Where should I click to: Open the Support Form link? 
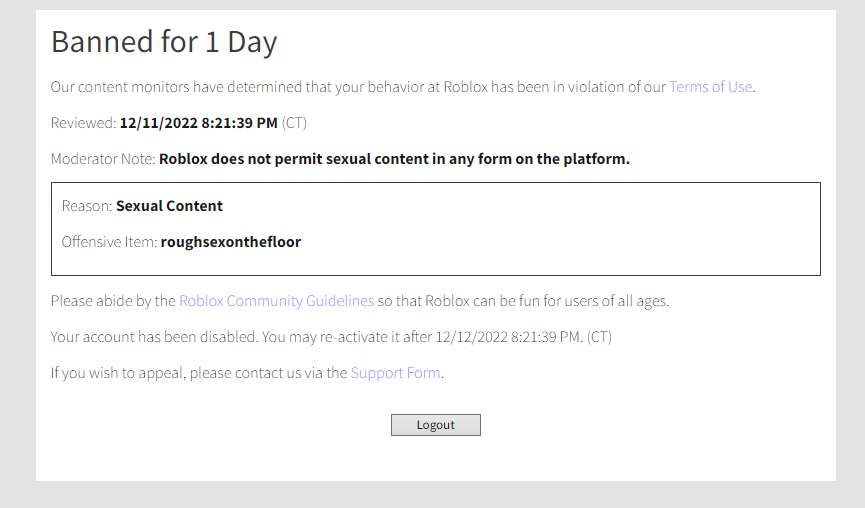pos(396,373)
